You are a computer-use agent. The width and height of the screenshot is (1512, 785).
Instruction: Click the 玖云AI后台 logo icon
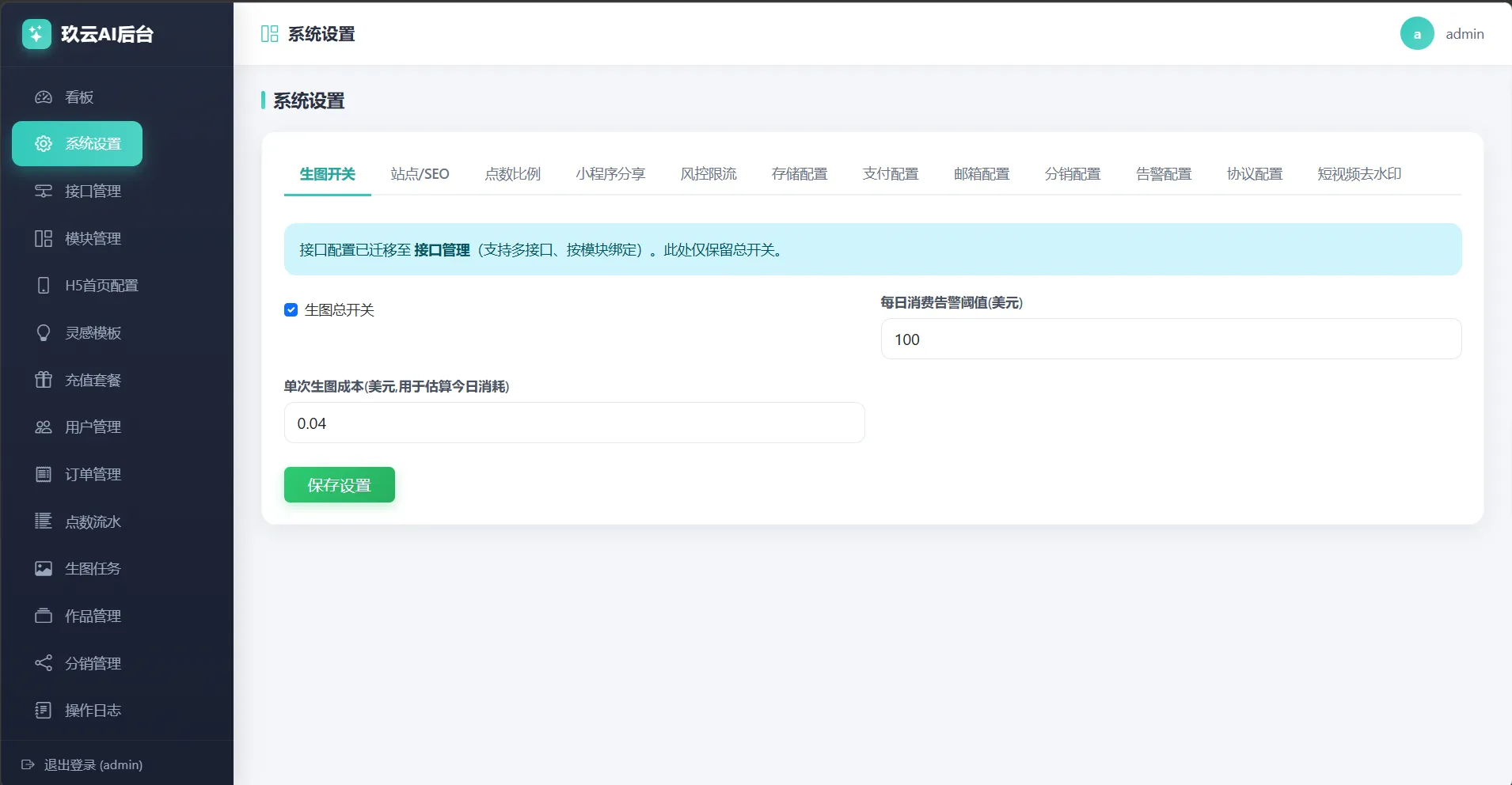pyautogui.click(x=36, y=34)
